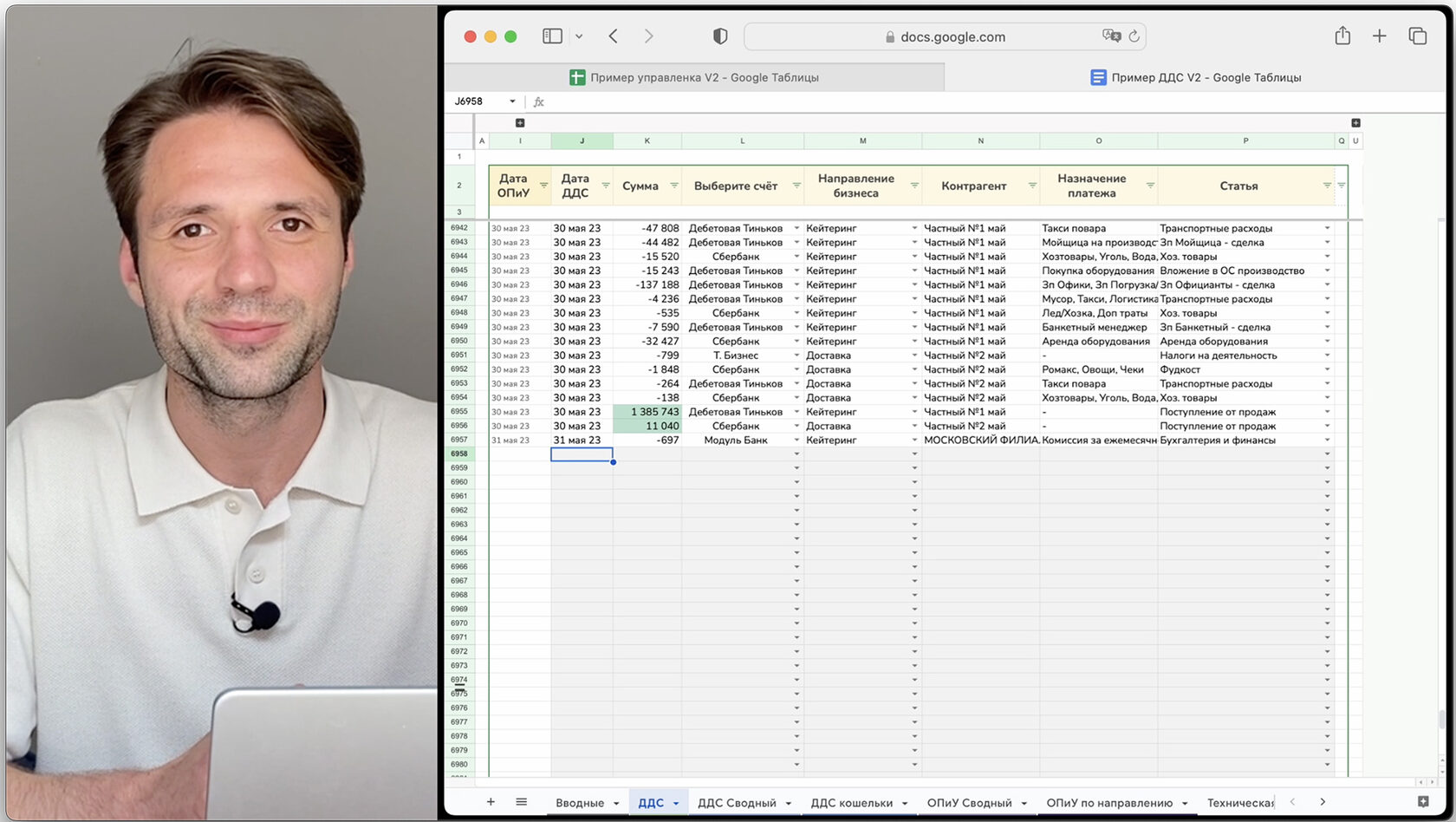Open filter on Сумма column
This screenshot has width=1456, height=822.
[674, 186]
